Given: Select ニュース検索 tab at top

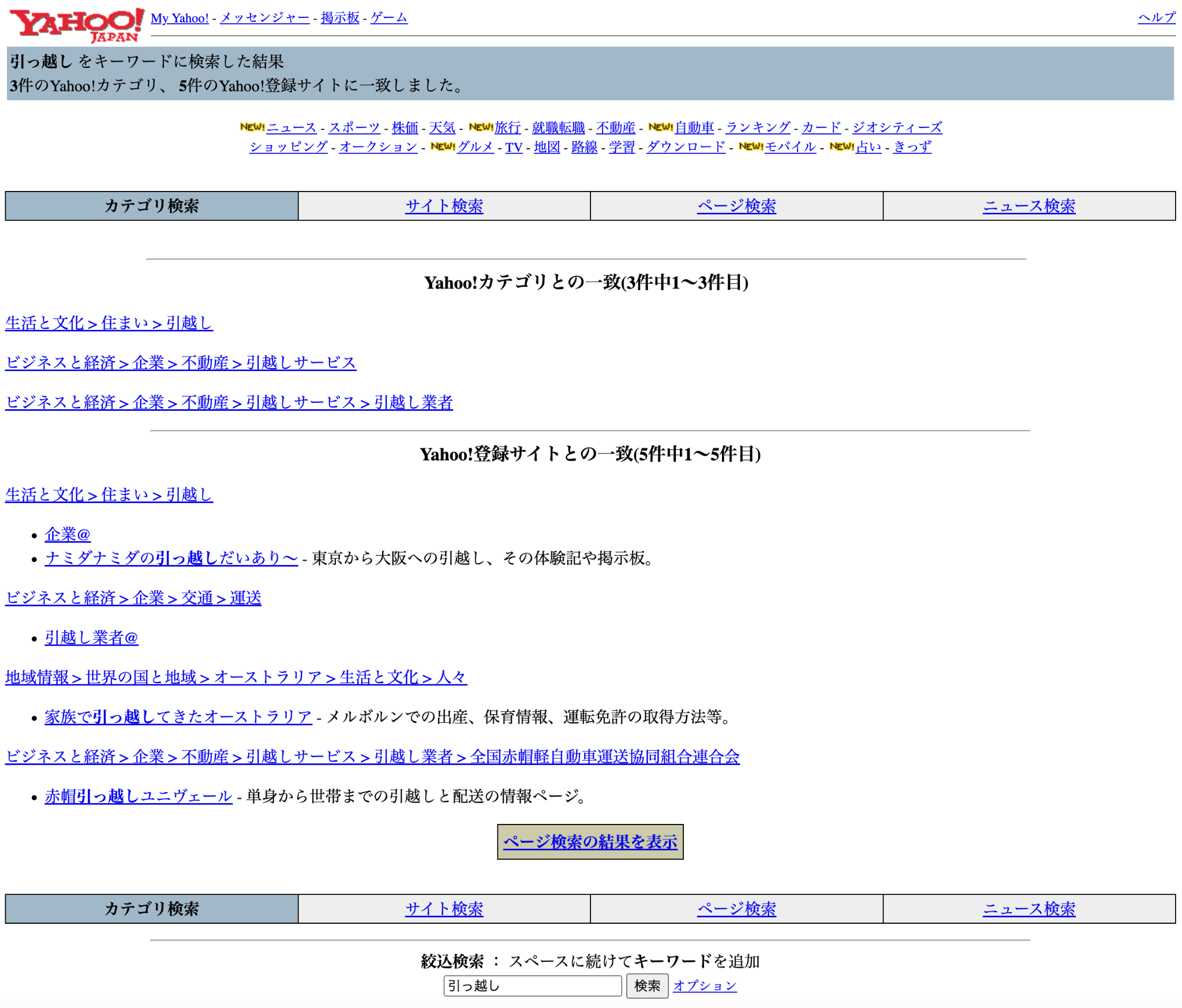Looking at the screenshot, I should point(1028,206).
